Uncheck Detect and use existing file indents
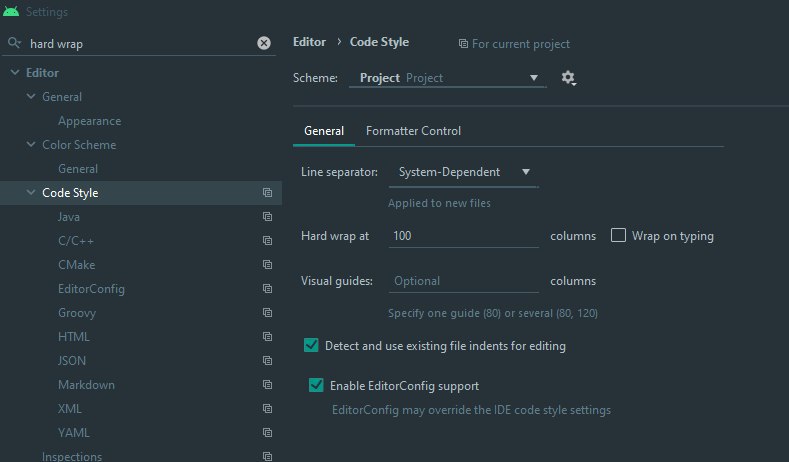The width and height of the screenshot is (789, 462). point(311,345)
